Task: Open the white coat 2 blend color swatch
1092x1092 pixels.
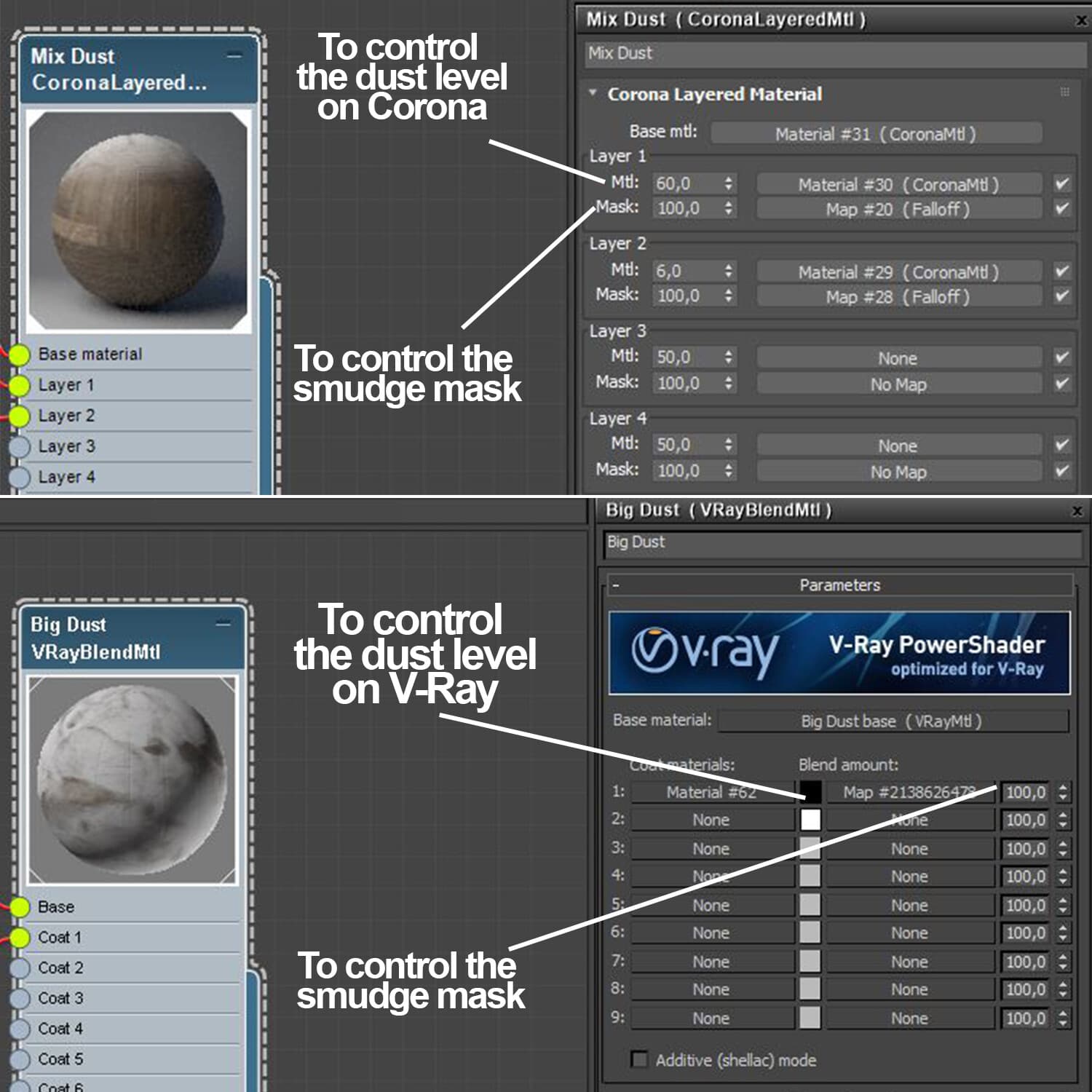Action: coord(810,820)
